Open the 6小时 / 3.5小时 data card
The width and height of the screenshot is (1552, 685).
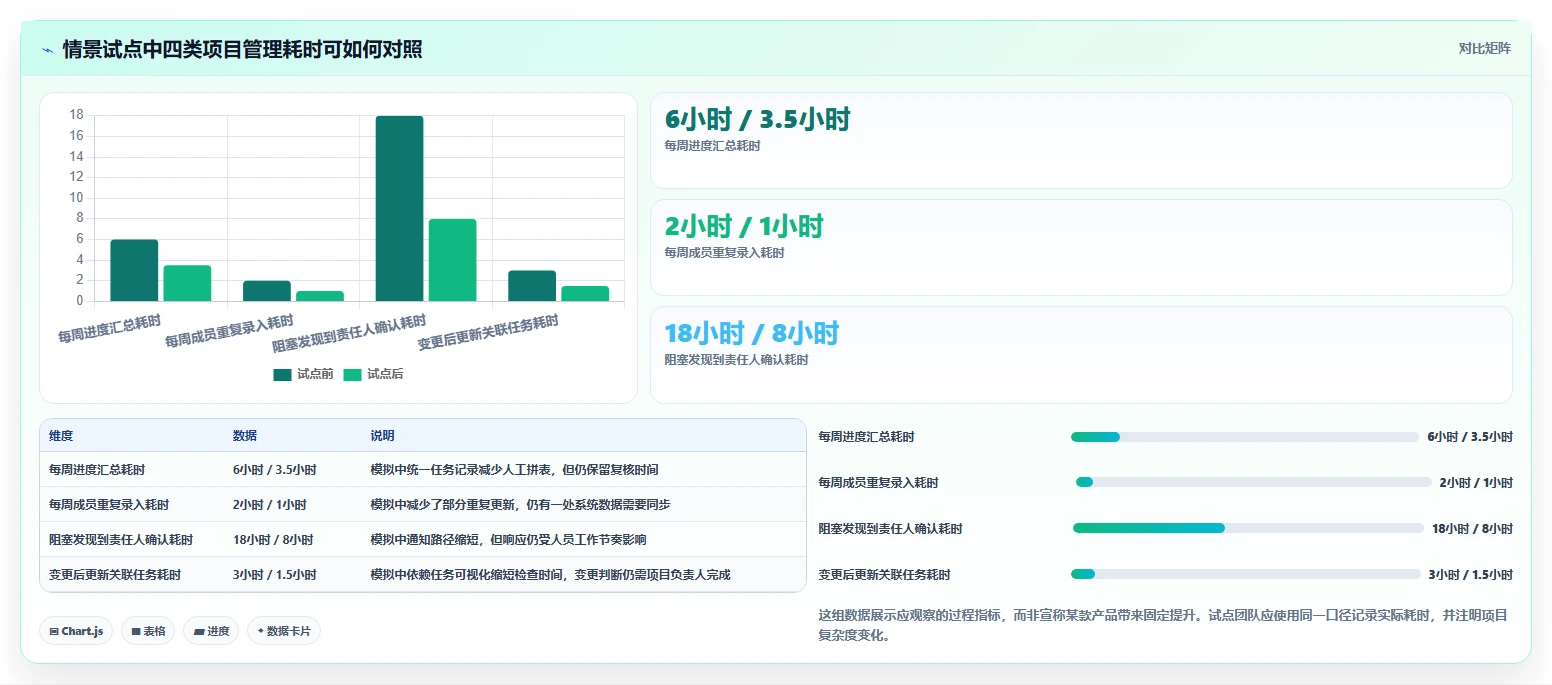point(1081,140)
